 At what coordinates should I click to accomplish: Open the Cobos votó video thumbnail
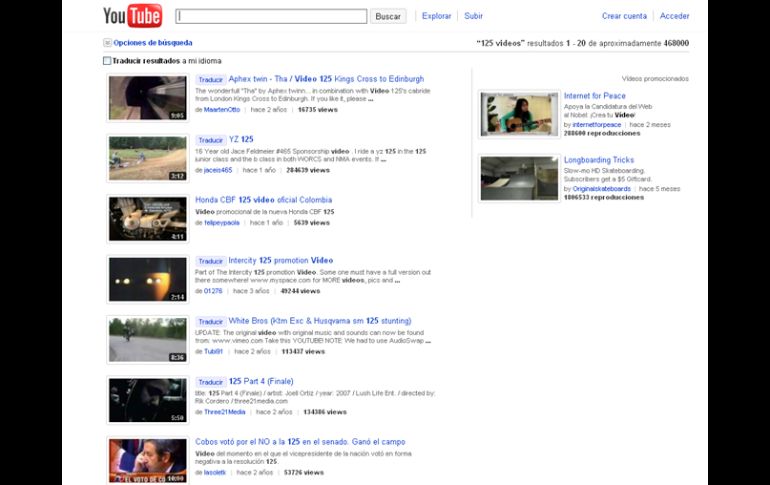click(x=147, y=459)
